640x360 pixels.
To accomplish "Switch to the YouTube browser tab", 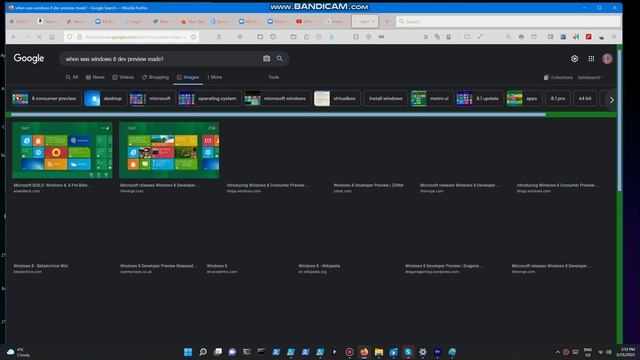I will (306, 21).
